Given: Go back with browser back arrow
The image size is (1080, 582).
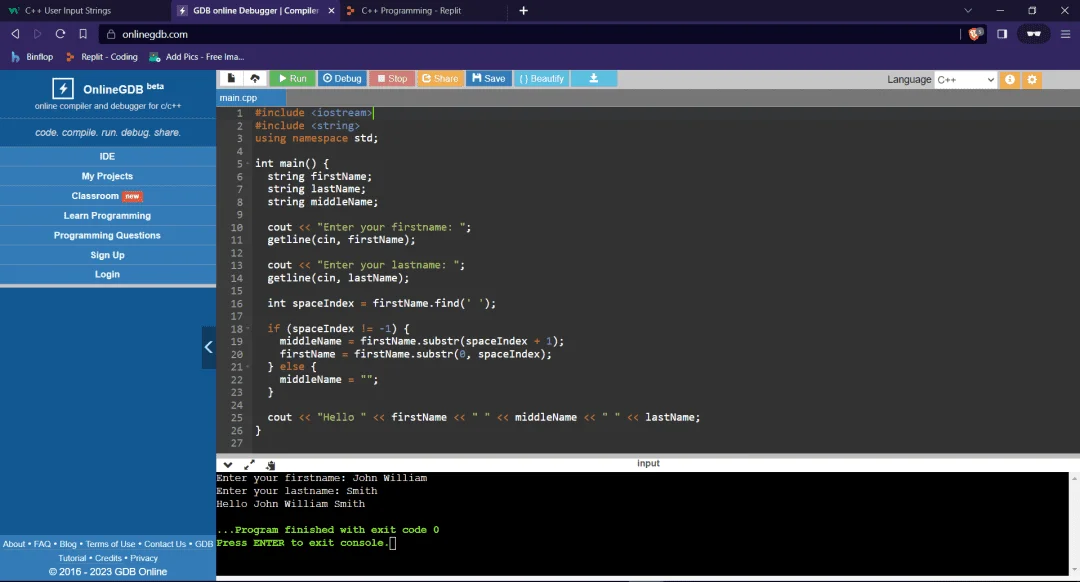Looking at the screenshot, I should [x=15, y=34].
